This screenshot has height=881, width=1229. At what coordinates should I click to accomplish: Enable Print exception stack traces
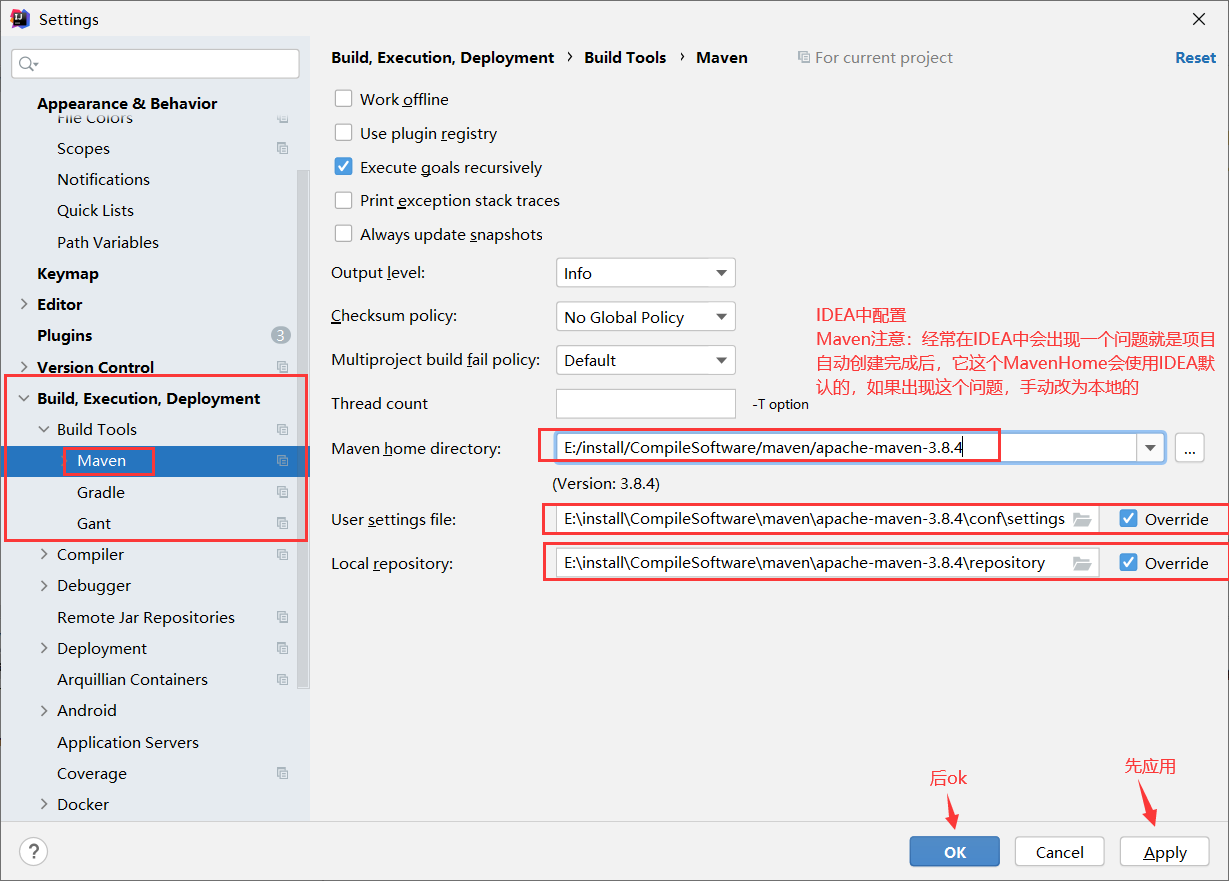343,200
